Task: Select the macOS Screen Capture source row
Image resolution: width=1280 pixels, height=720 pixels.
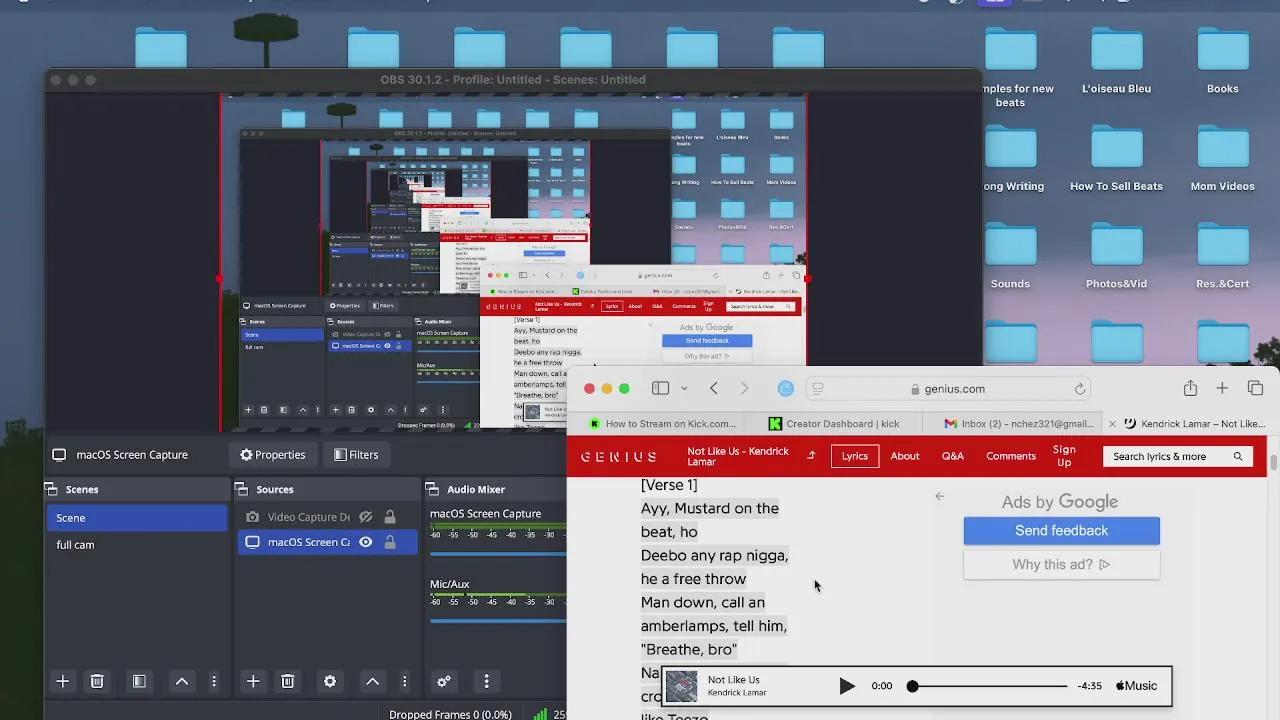Action: [x=327, y=542]
